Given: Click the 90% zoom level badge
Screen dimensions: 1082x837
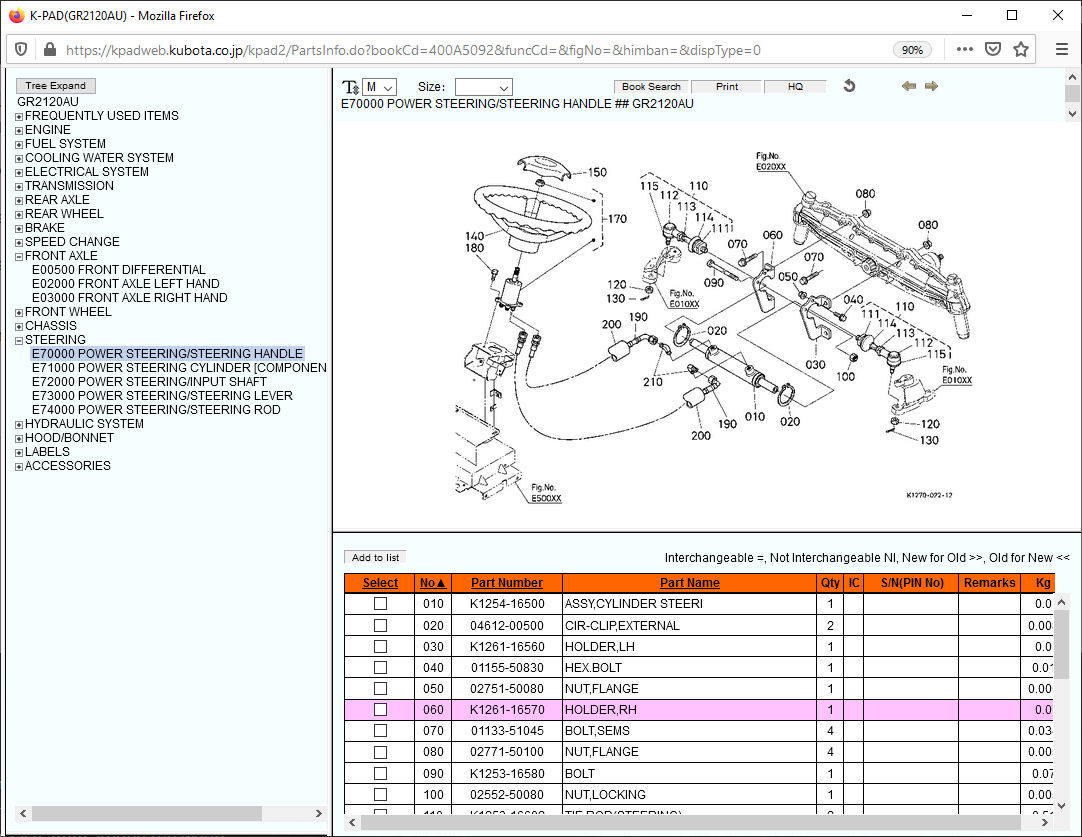Looking at the screenshot, I should (x=912, y=50).
